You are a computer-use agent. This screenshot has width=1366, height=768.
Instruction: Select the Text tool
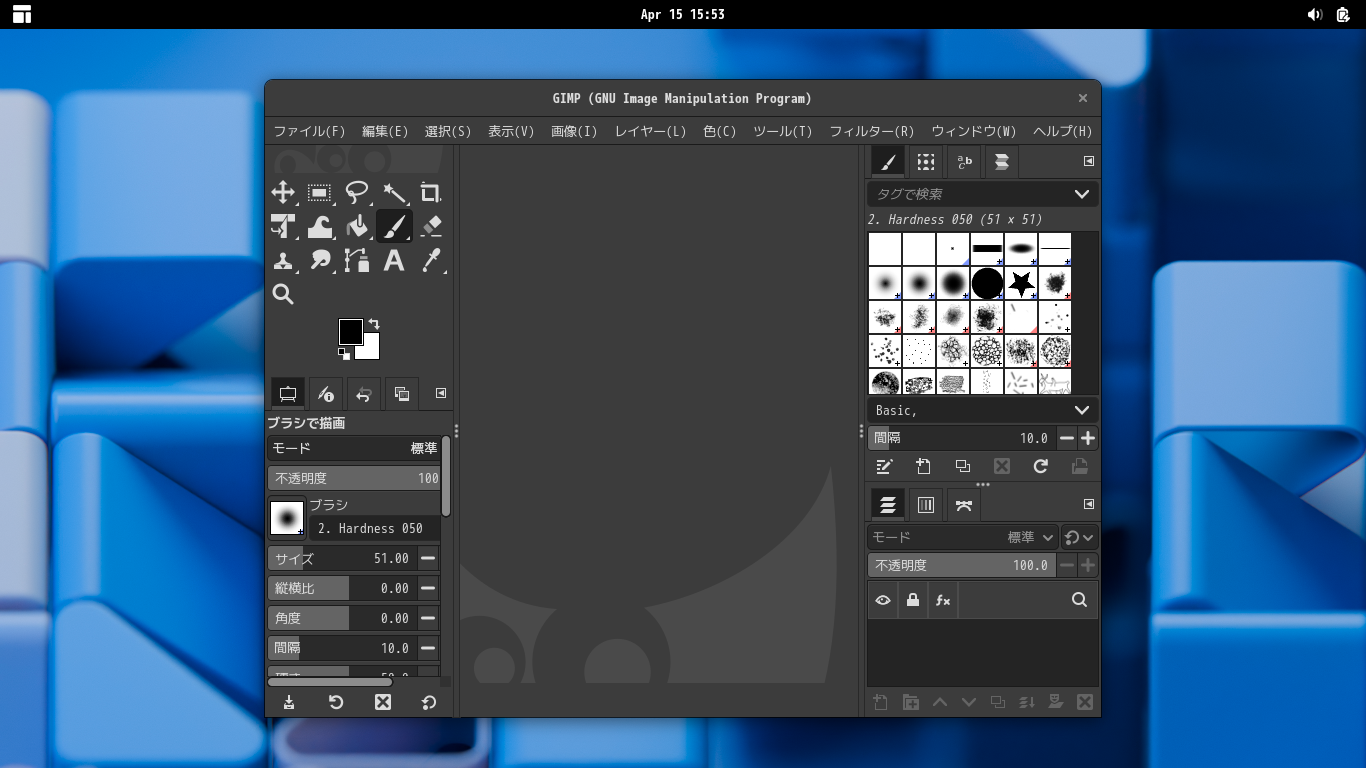394,261
